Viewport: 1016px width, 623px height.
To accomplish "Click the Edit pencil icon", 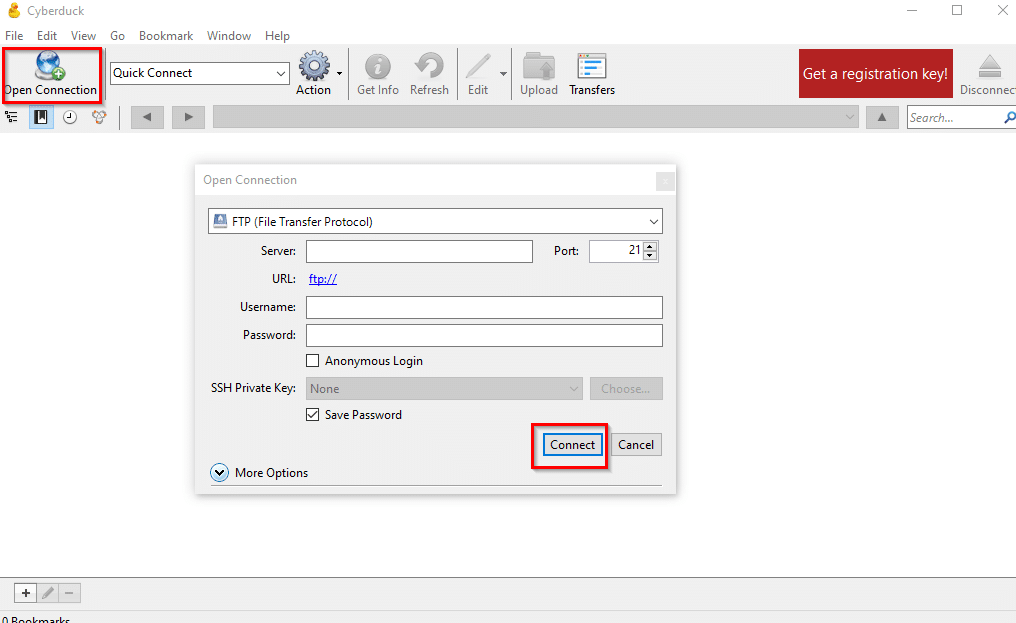I will 478,75.
